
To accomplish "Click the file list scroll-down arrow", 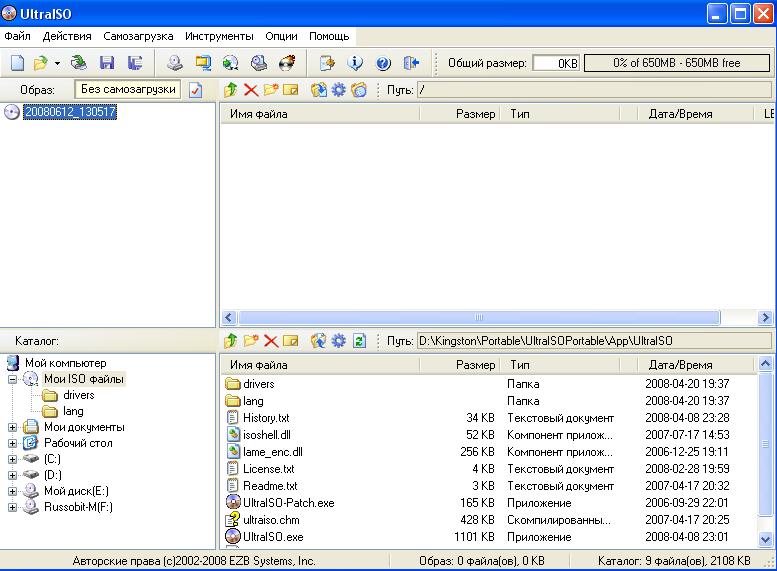I will click(765, 539).
